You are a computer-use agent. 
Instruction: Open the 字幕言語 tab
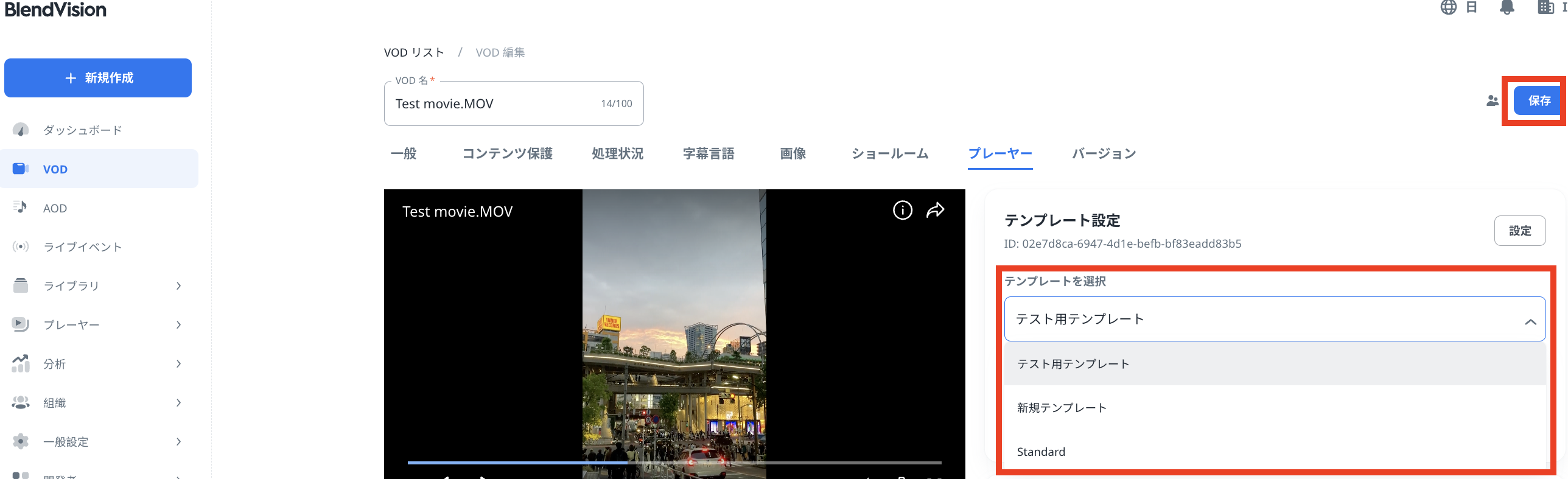coord(708,154)
